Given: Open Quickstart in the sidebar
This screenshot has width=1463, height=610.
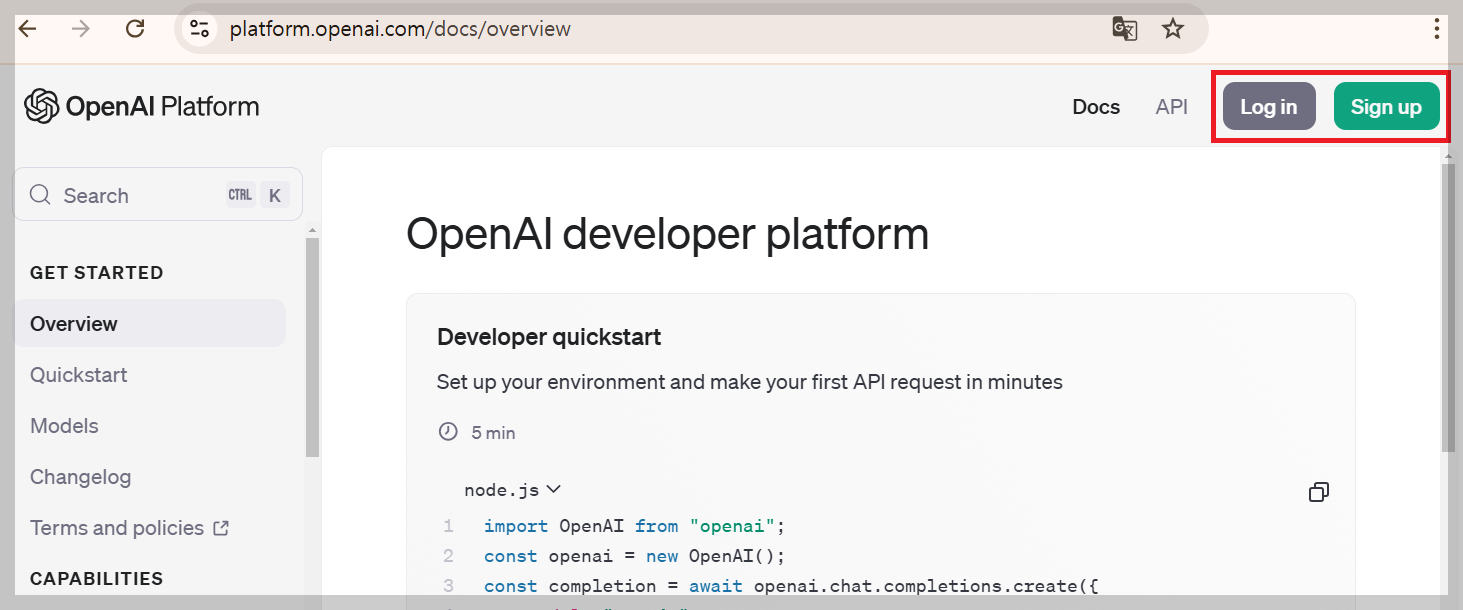Looking at the screenshot, I should click(x=79, y=375).
